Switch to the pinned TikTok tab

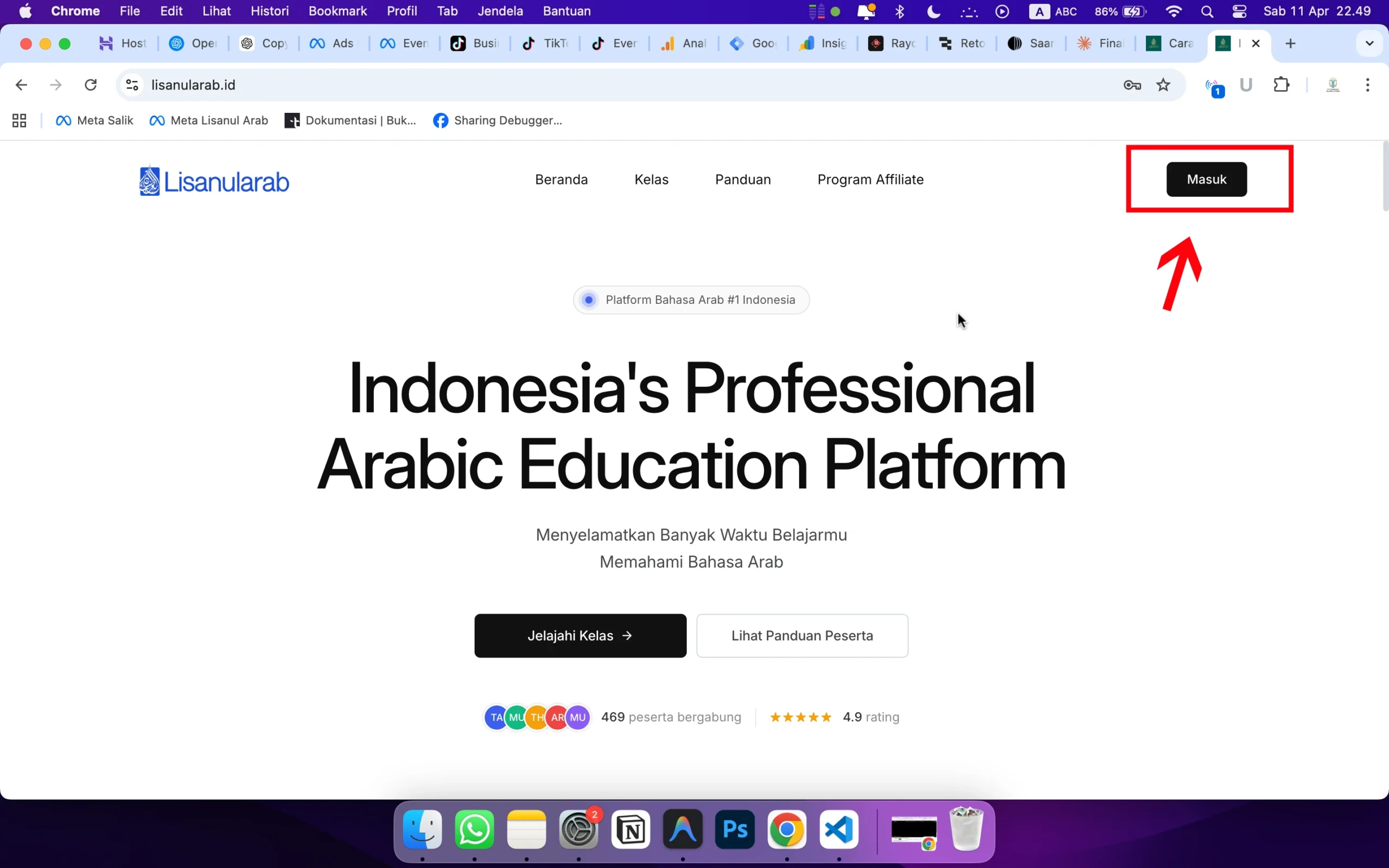[x=543, y=43]
